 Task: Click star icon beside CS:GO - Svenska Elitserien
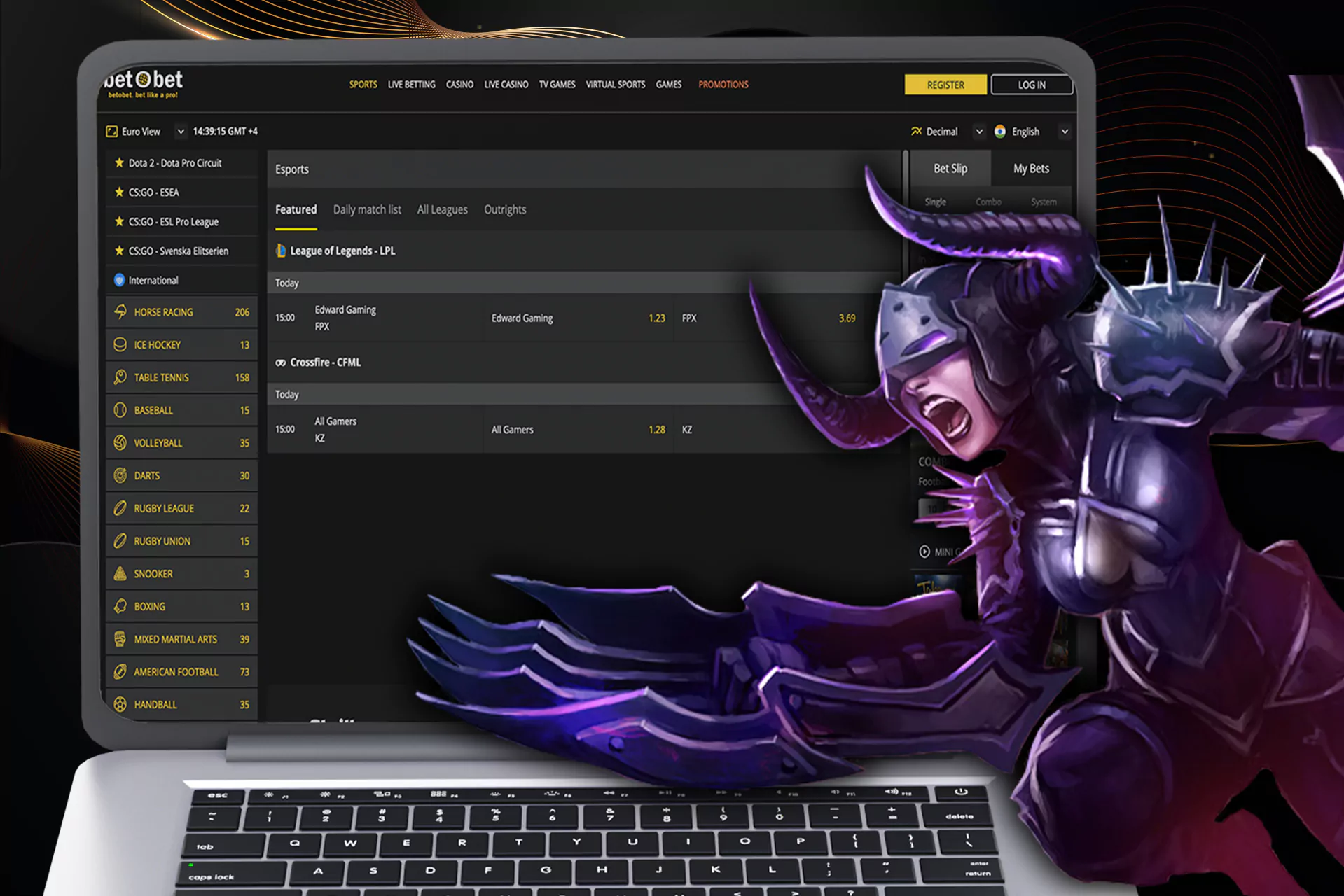click(119, 251)
